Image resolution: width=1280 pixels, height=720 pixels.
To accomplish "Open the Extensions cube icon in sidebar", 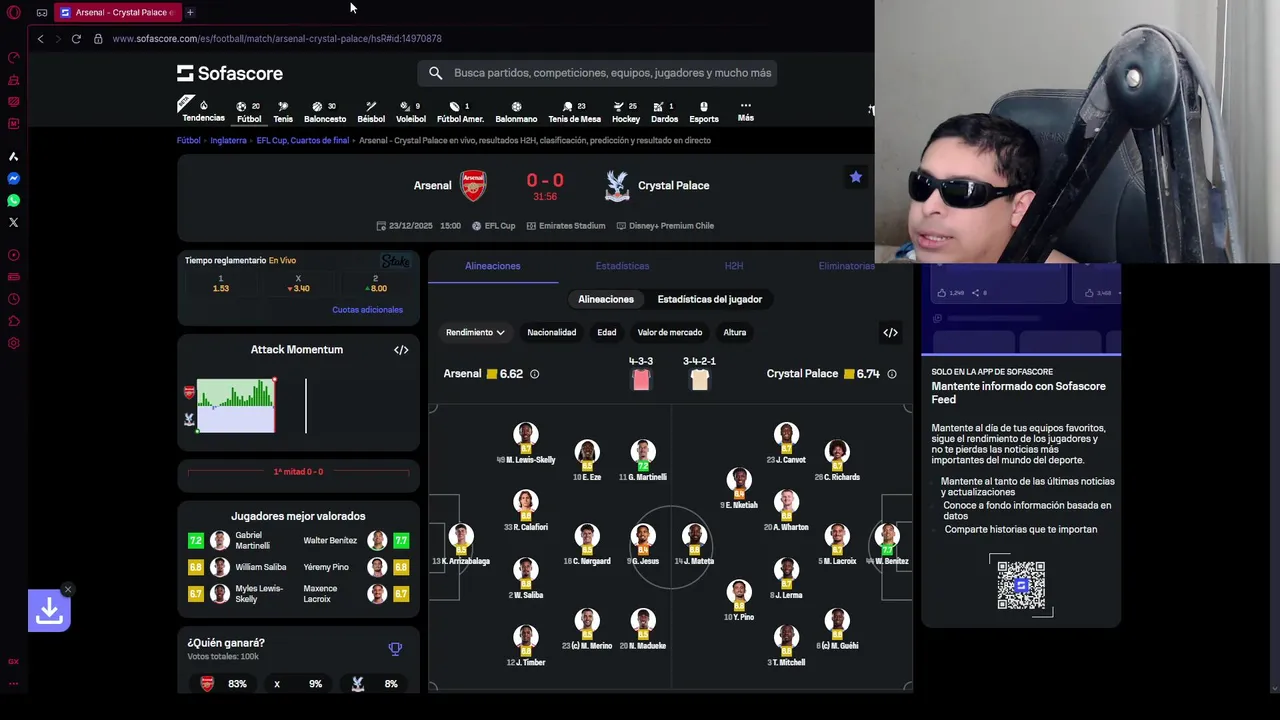I will (14, 321).
